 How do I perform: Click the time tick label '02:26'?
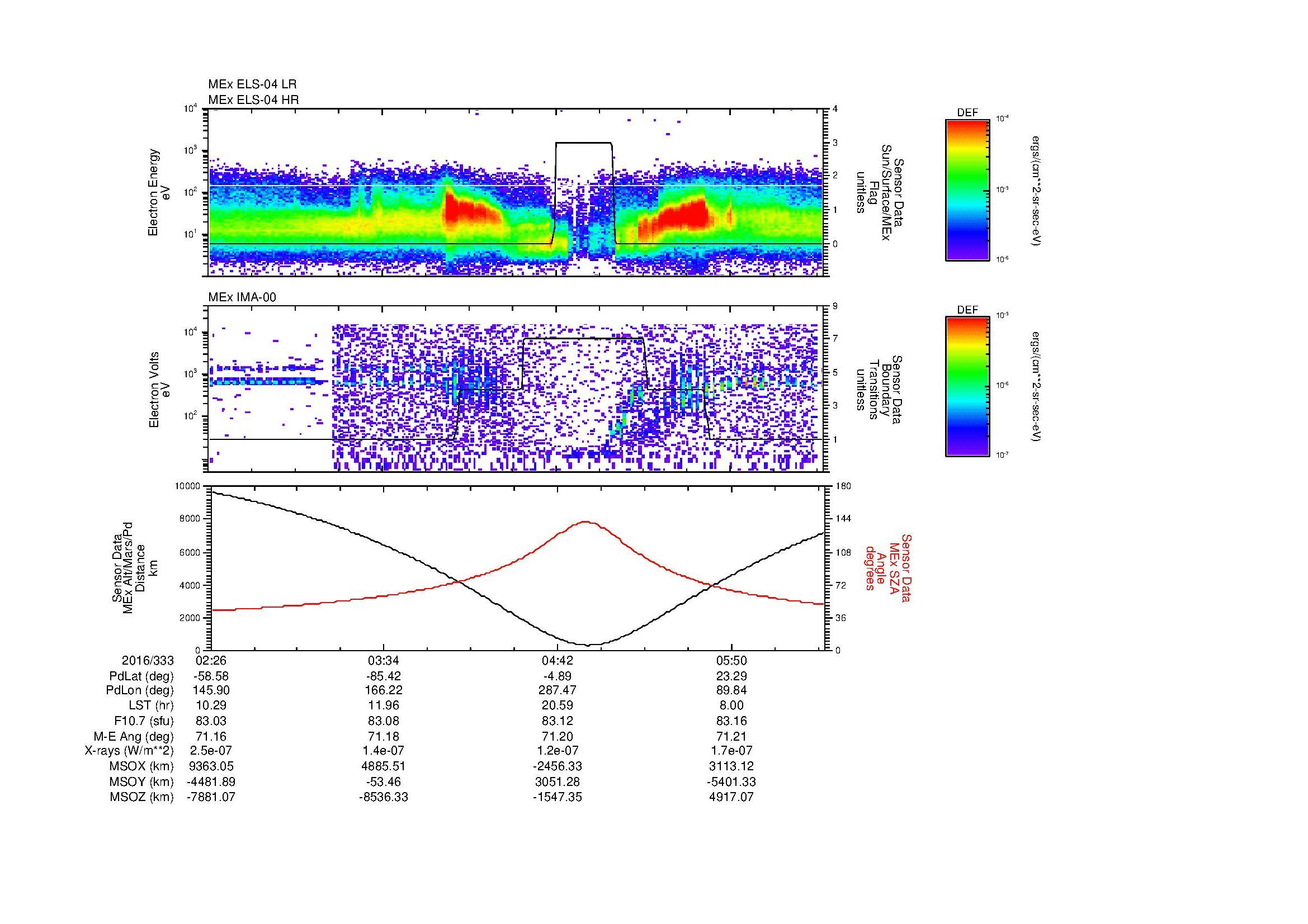click(x=211, y=660)
